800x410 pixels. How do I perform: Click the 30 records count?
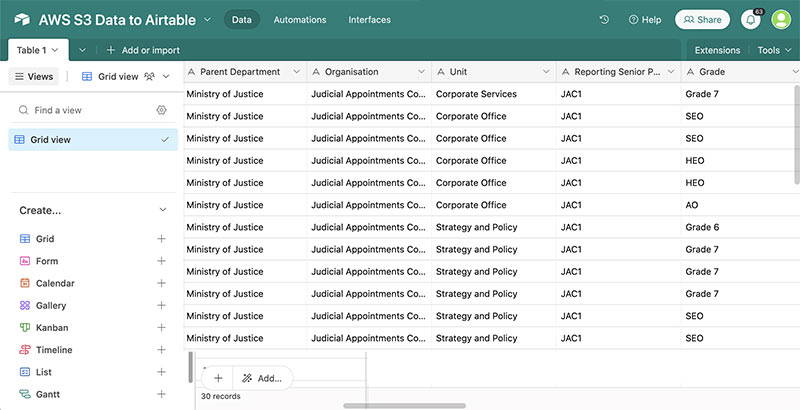(x=220, y=396)
